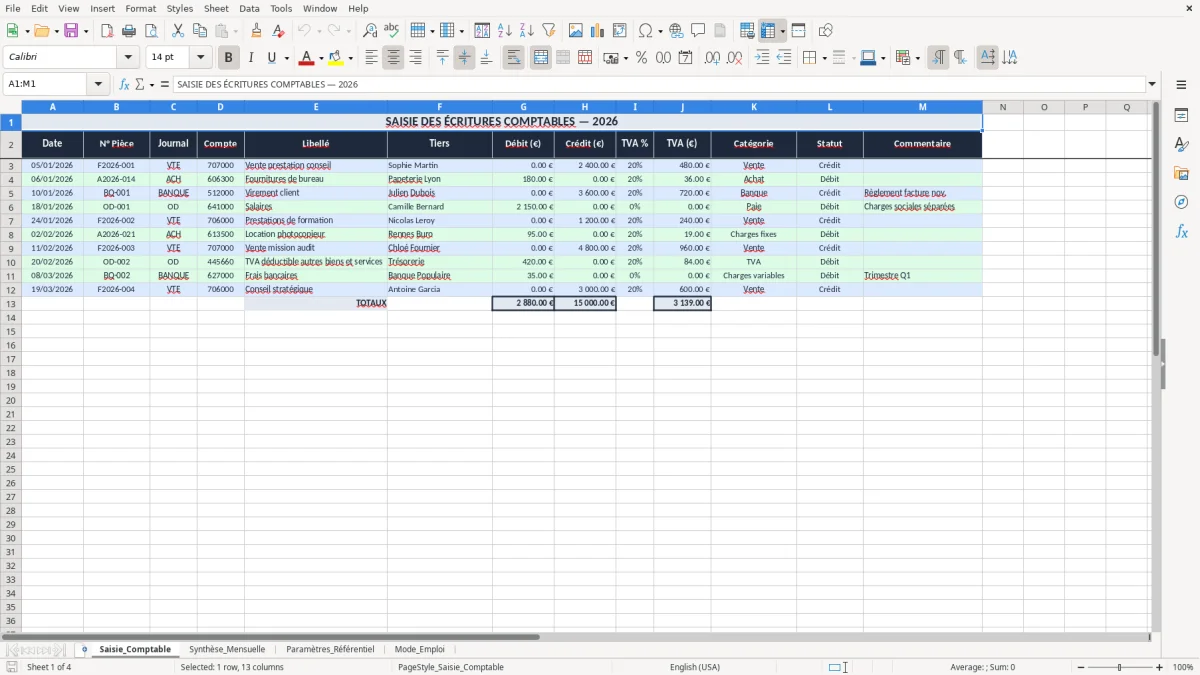
Task: Click the Sort Ascending icon
Action: (x=505, y=31)
